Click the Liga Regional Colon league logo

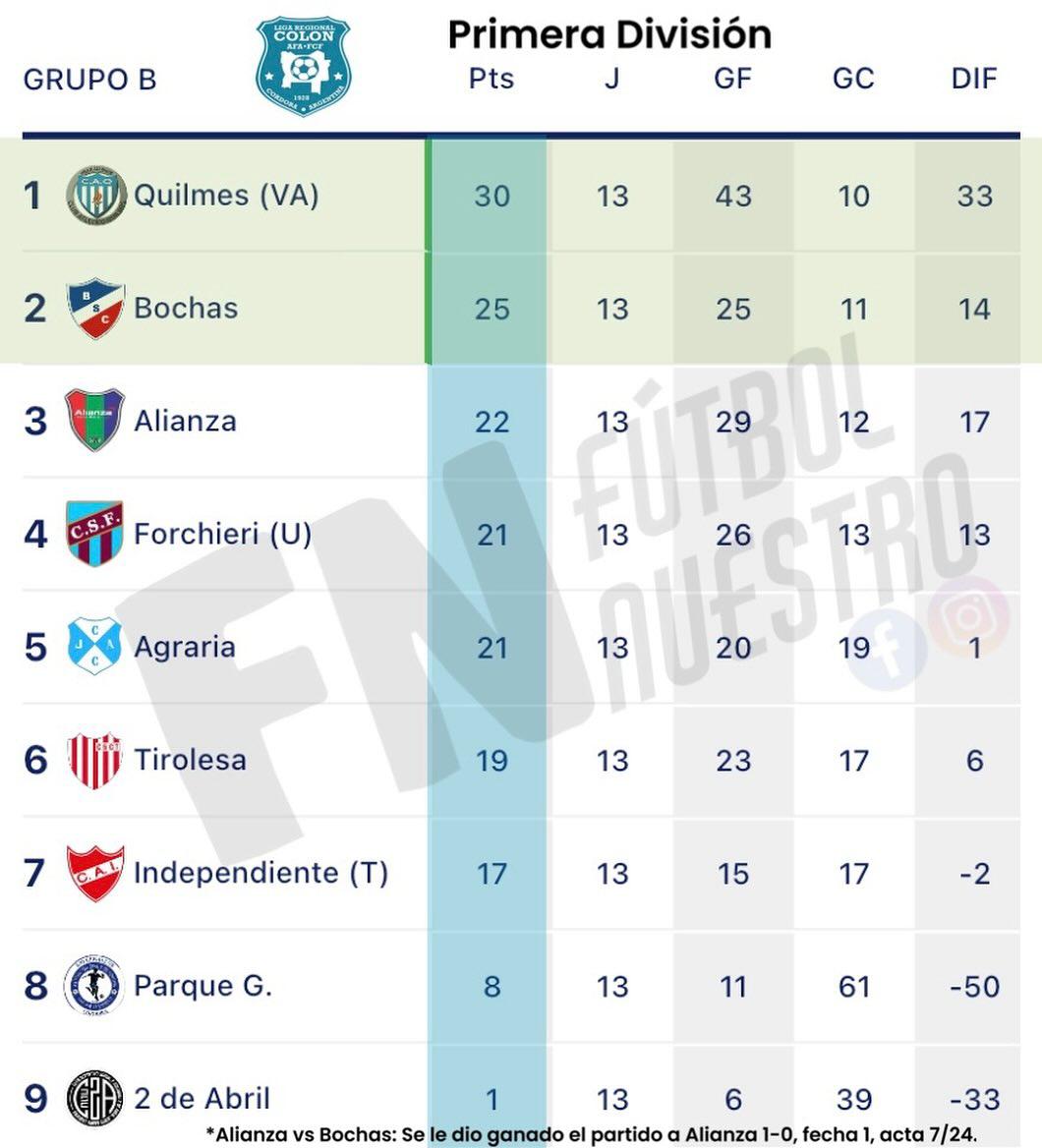click(303, 66)
